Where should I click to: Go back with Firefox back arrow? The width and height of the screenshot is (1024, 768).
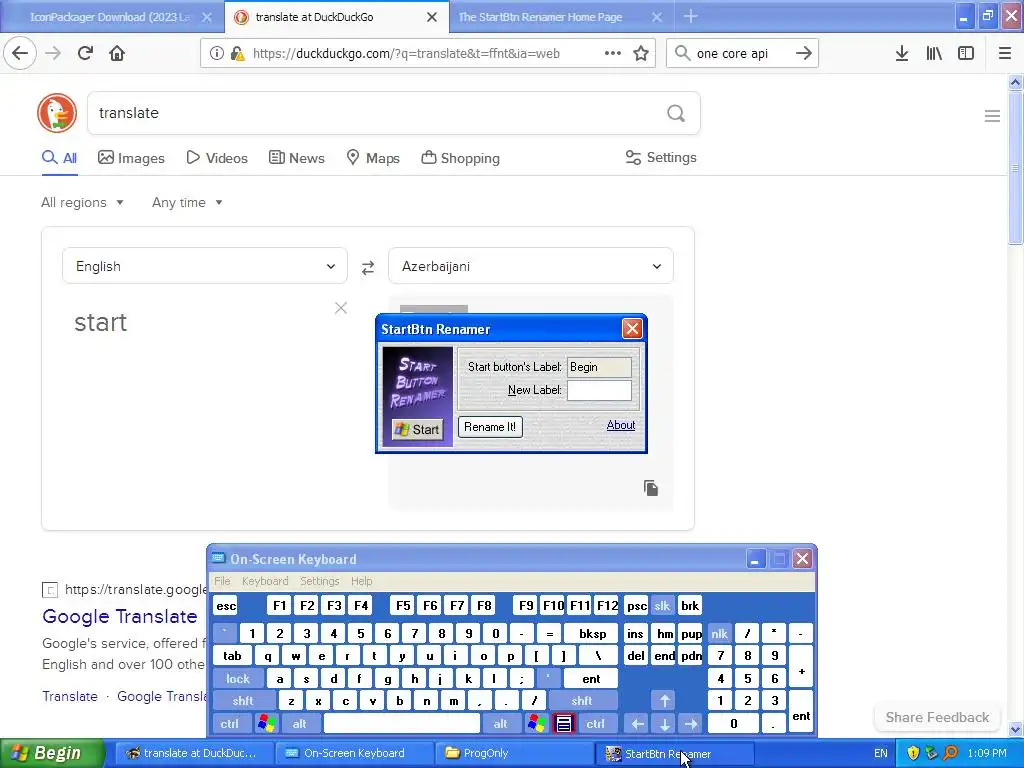(20, 53)
